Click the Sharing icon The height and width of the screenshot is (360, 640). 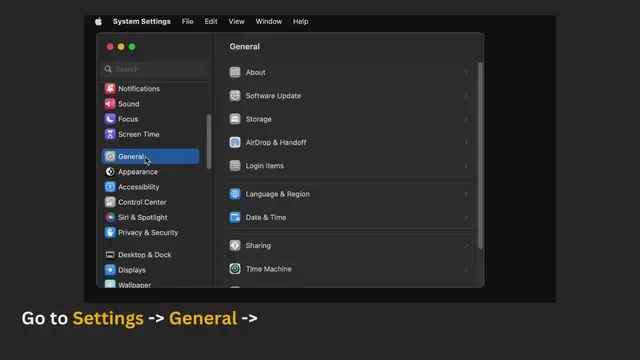(x=235, y=245)
